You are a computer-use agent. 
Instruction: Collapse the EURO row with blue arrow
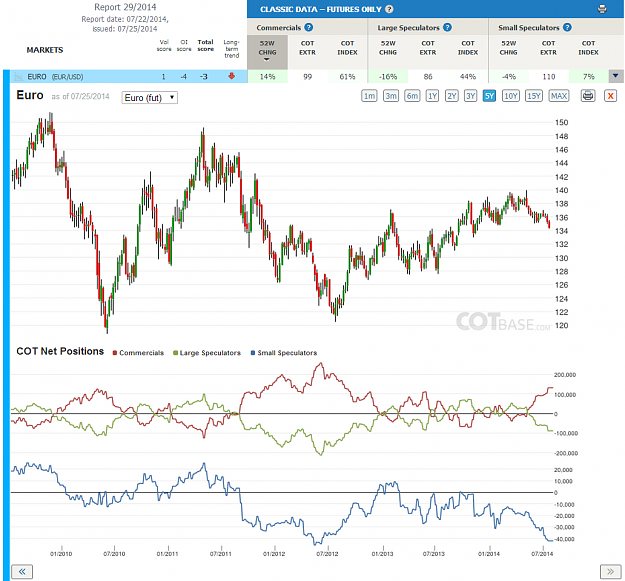(x=616, y=76)
